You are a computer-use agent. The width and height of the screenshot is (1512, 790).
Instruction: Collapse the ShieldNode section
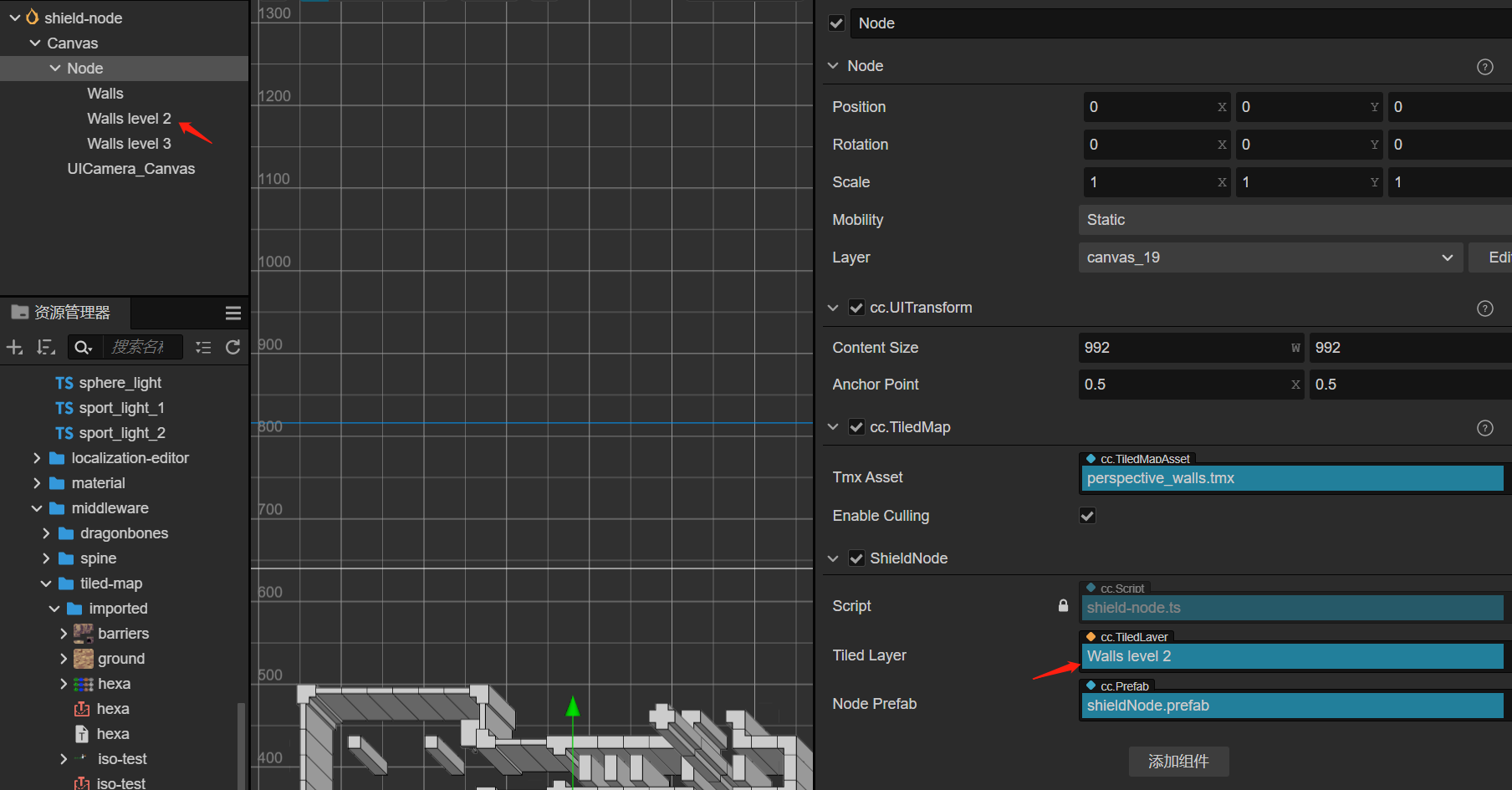point(833,558)
